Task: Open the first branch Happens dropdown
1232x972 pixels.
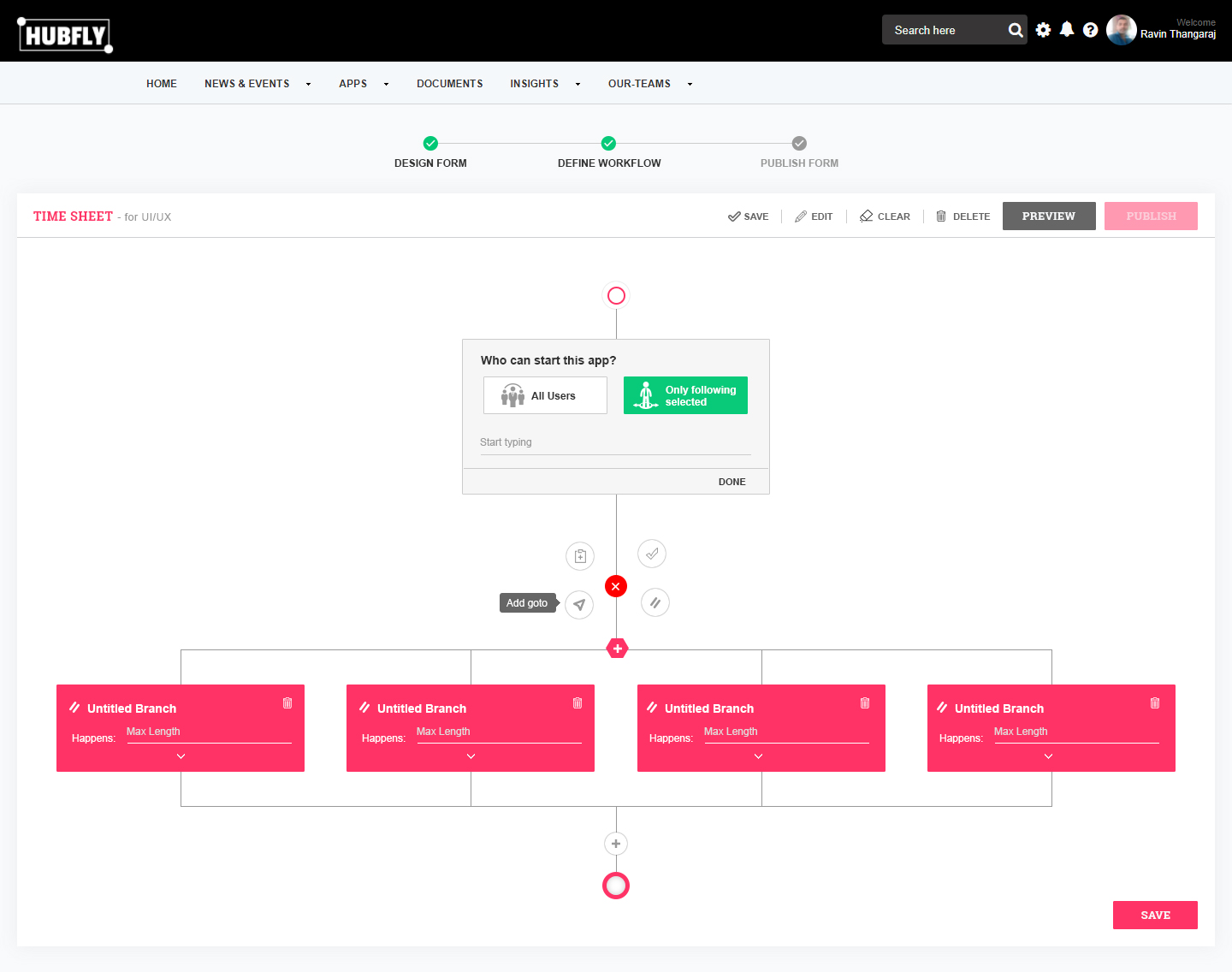Action: tap(209, 732)
